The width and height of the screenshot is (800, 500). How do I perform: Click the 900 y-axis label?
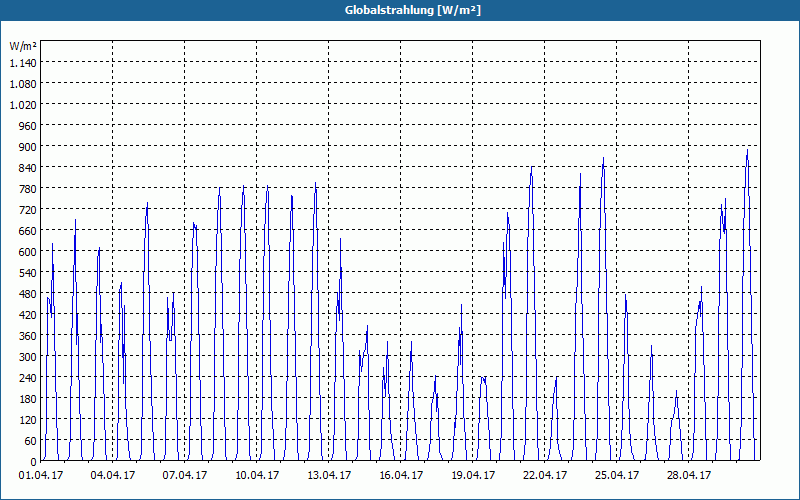click(x=28, y=146)
